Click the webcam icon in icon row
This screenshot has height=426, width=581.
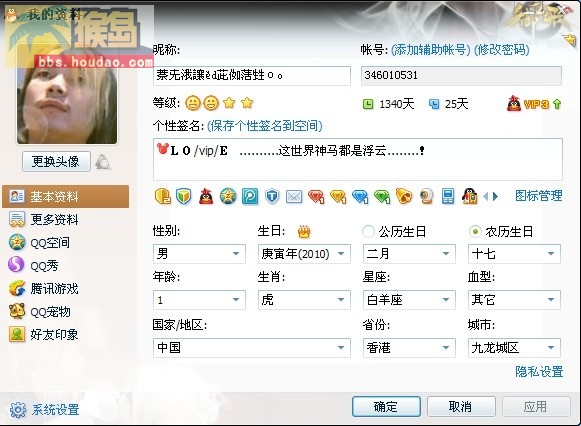coord(426,196)
